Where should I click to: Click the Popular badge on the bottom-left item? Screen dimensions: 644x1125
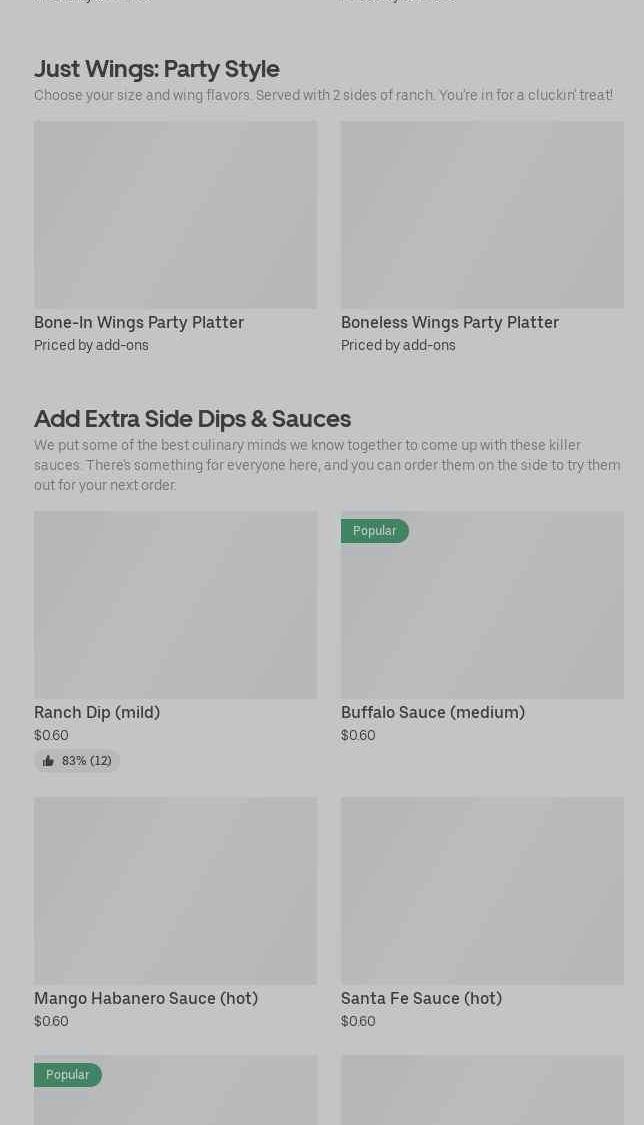[68, 1075]
